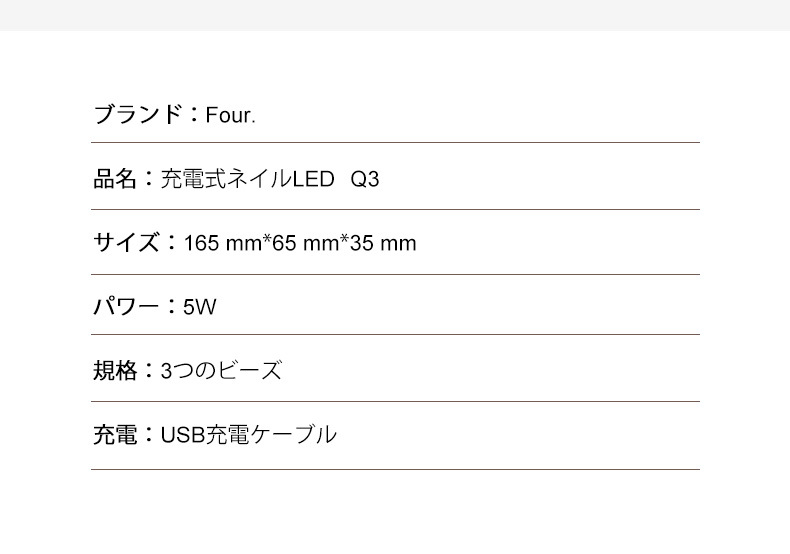Image resolution: width=790 pixels, height=554 pixels.
Task: Click the パワー label
Action: coord(127,306)
